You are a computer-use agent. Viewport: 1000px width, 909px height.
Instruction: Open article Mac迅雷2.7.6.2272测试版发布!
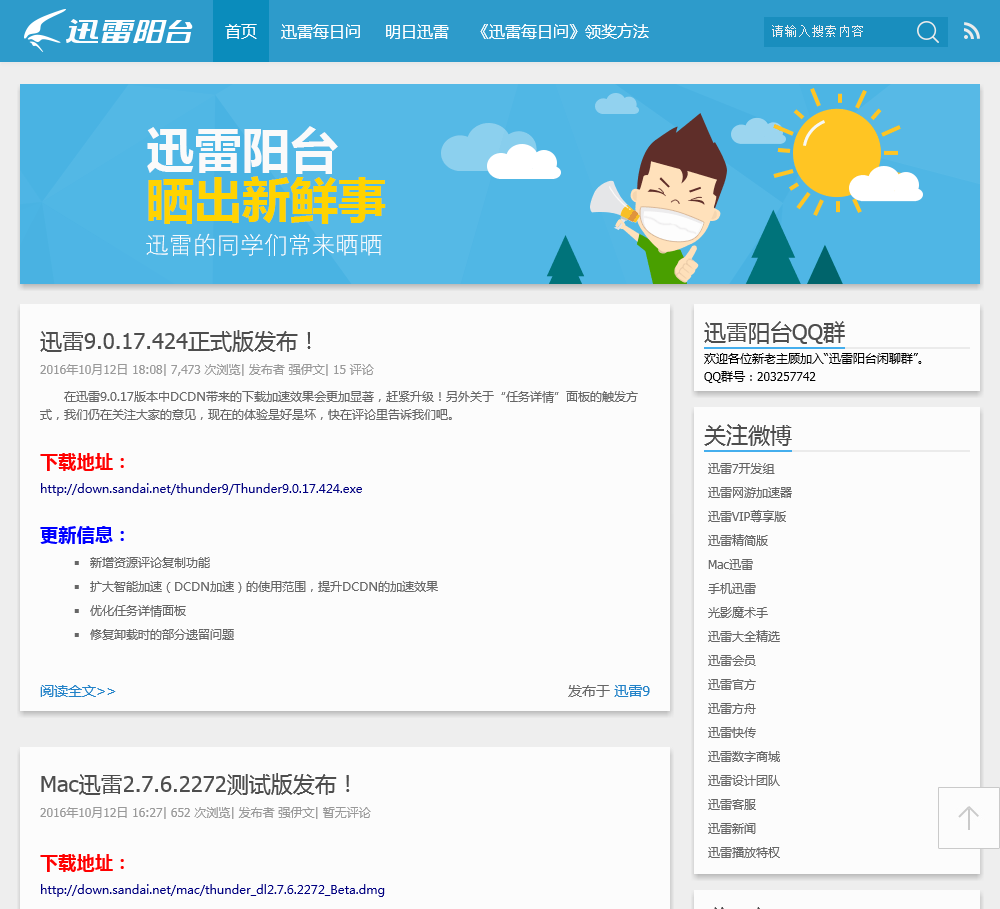[x=196, y=785]
